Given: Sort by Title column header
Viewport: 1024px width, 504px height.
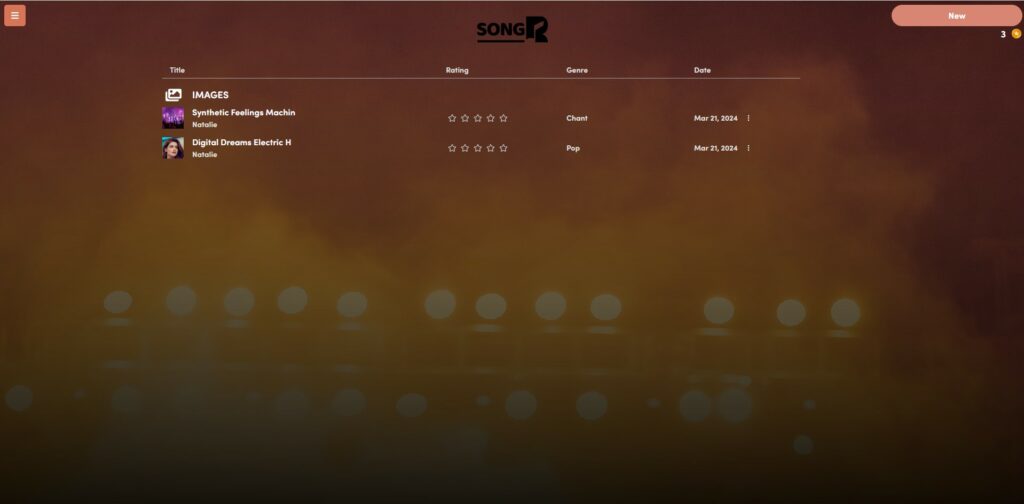Looking at the screenshot, I should [x=177, y=70].
